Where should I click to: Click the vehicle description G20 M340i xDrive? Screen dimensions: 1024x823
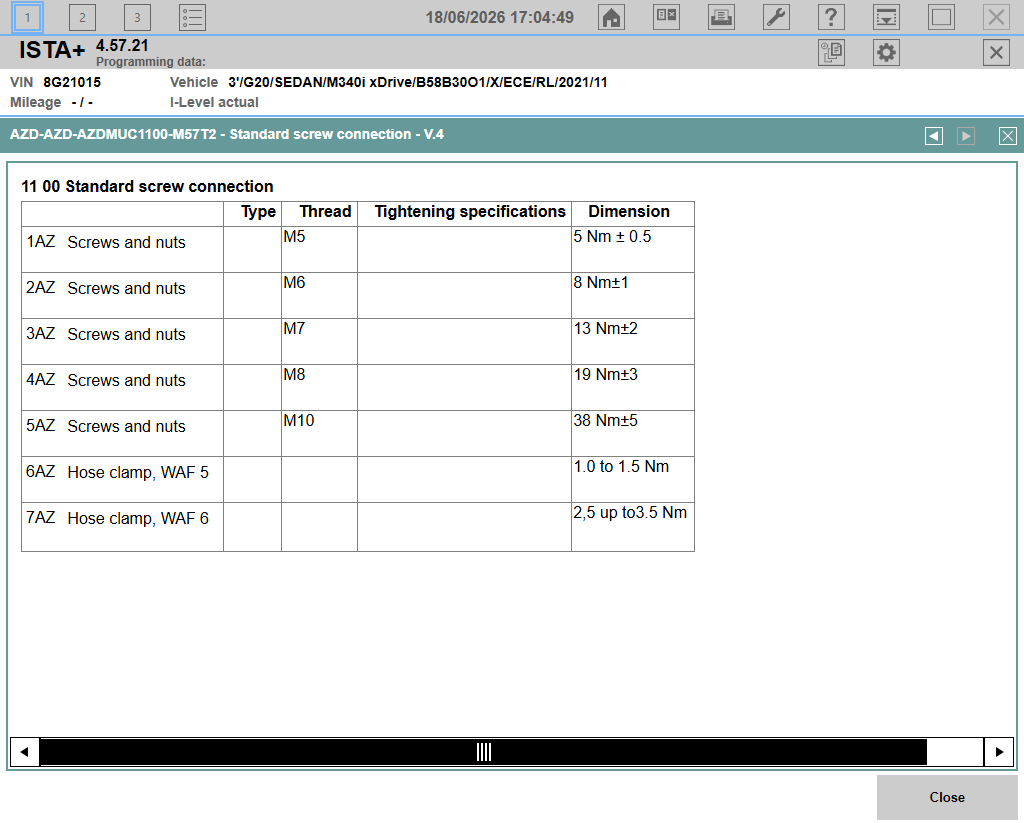(417, 82)
